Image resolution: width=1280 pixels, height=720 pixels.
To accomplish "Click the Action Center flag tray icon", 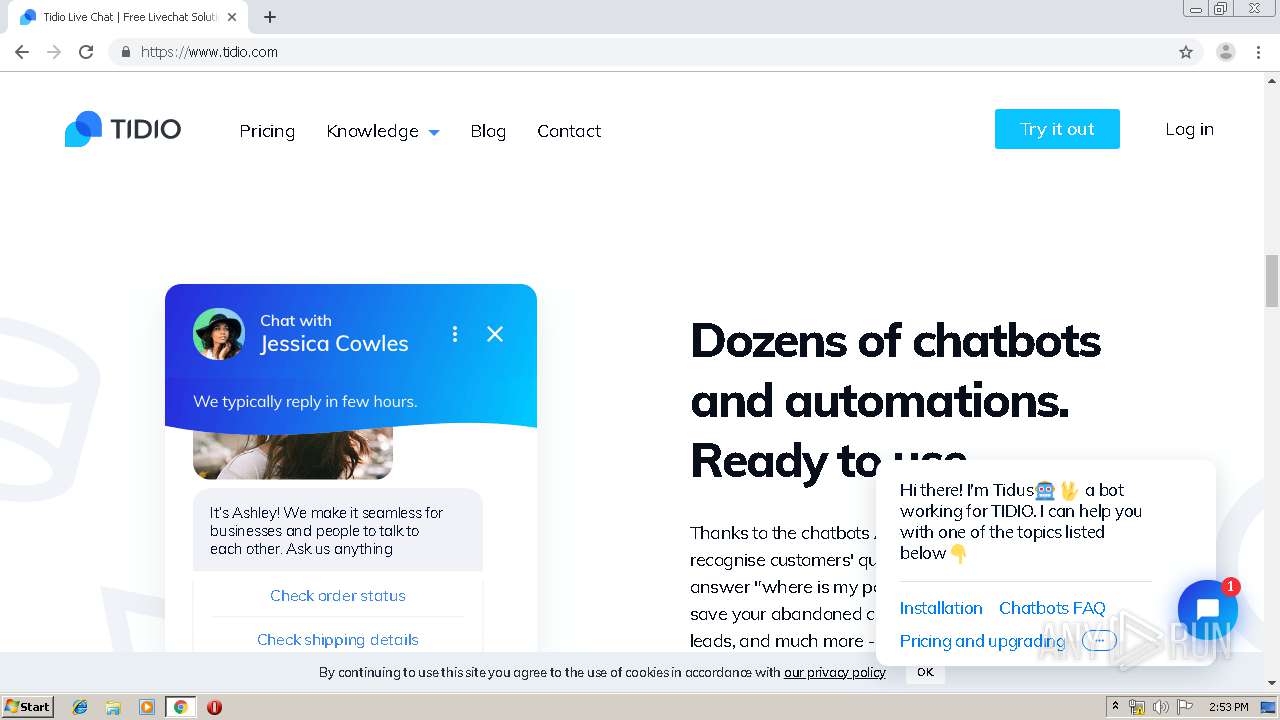I will pyautogui.click(x=1185, y=707).
